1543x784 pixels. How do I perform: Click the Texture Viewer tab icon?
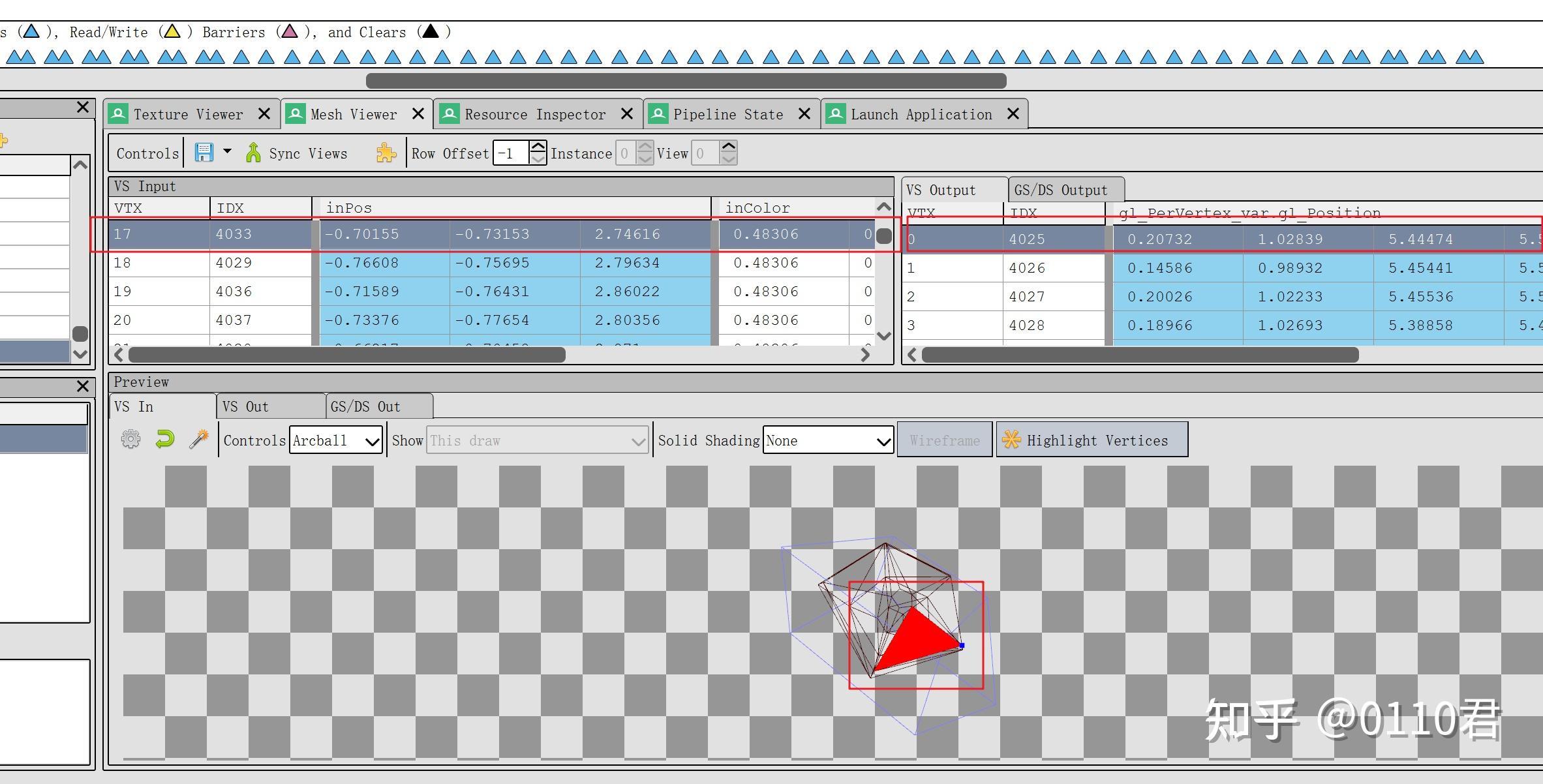point(119,114)
